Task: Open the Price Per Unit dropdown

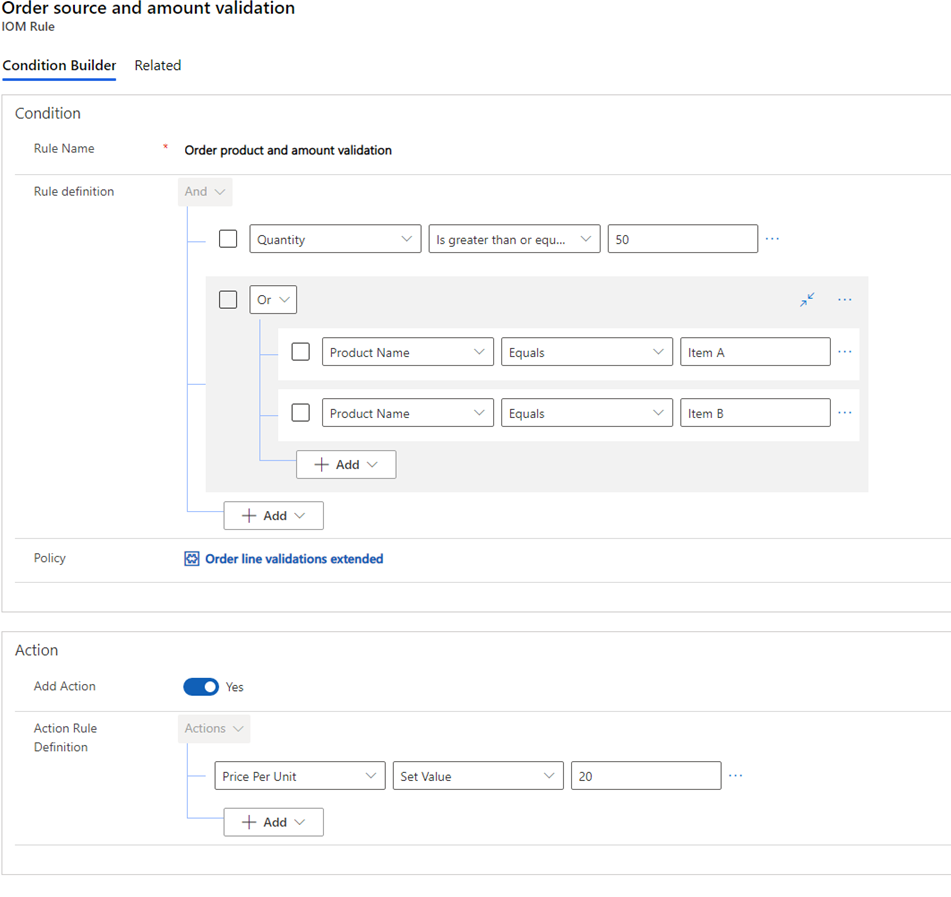Action: (300, 776)
